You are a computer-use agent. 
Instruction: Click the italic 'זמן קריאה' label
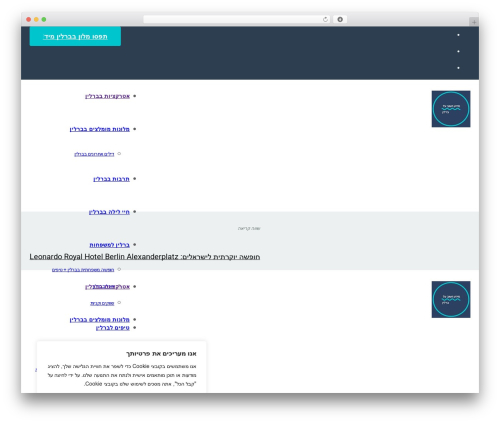(249, 228)
